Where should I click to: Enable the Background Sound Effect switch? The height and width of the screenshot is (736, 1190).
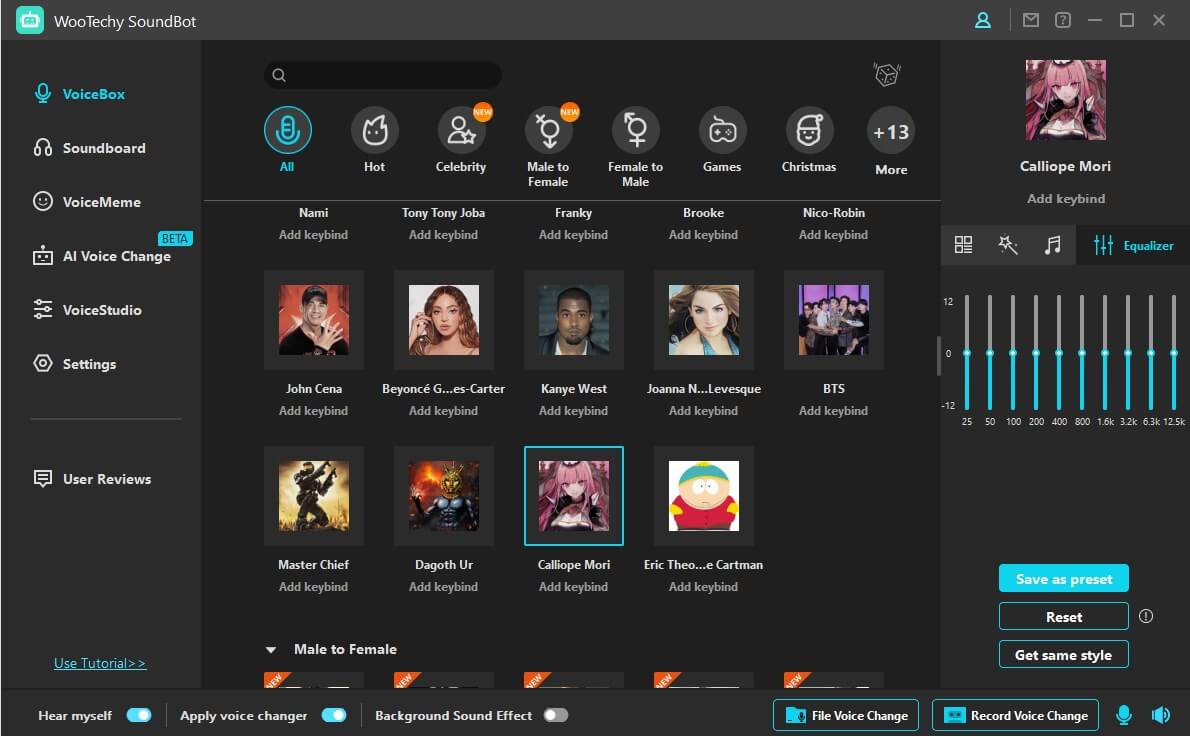point(555,715)
